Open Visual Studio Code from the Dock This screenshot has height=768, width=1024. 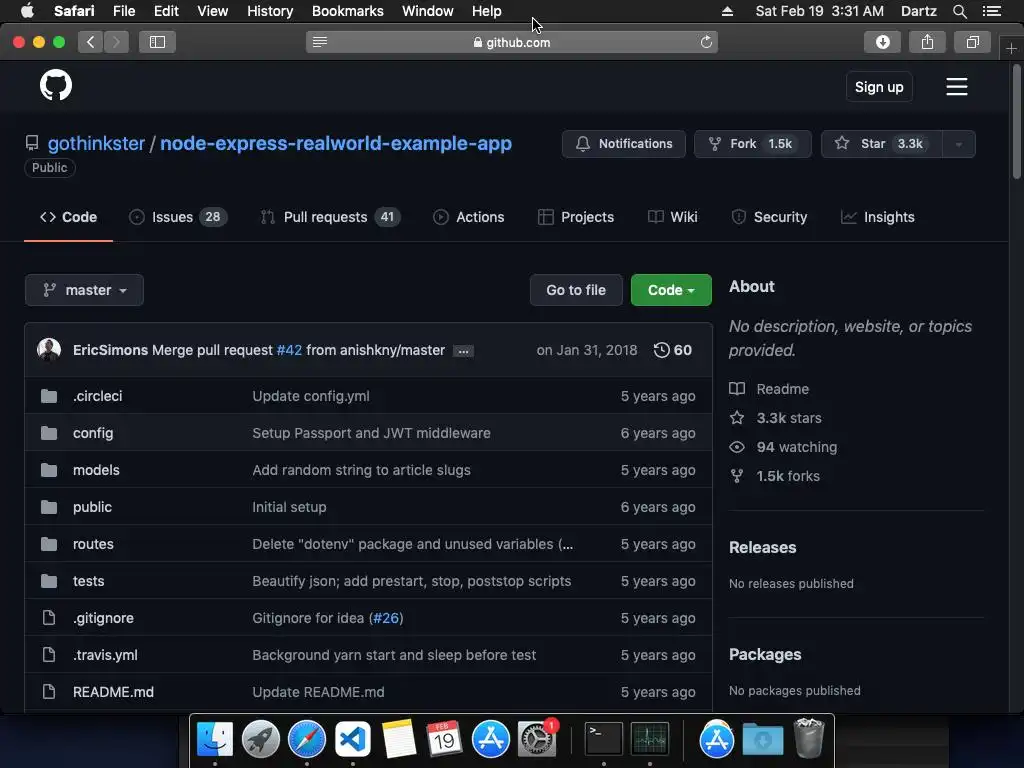click(x=353, y=739)
